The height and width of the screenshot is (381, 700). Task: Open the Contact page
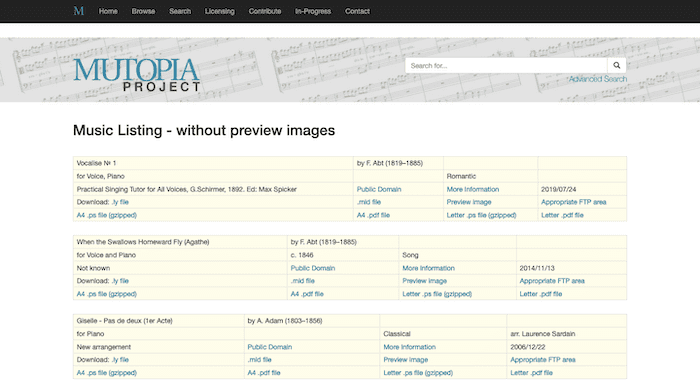tap(357, 11)
